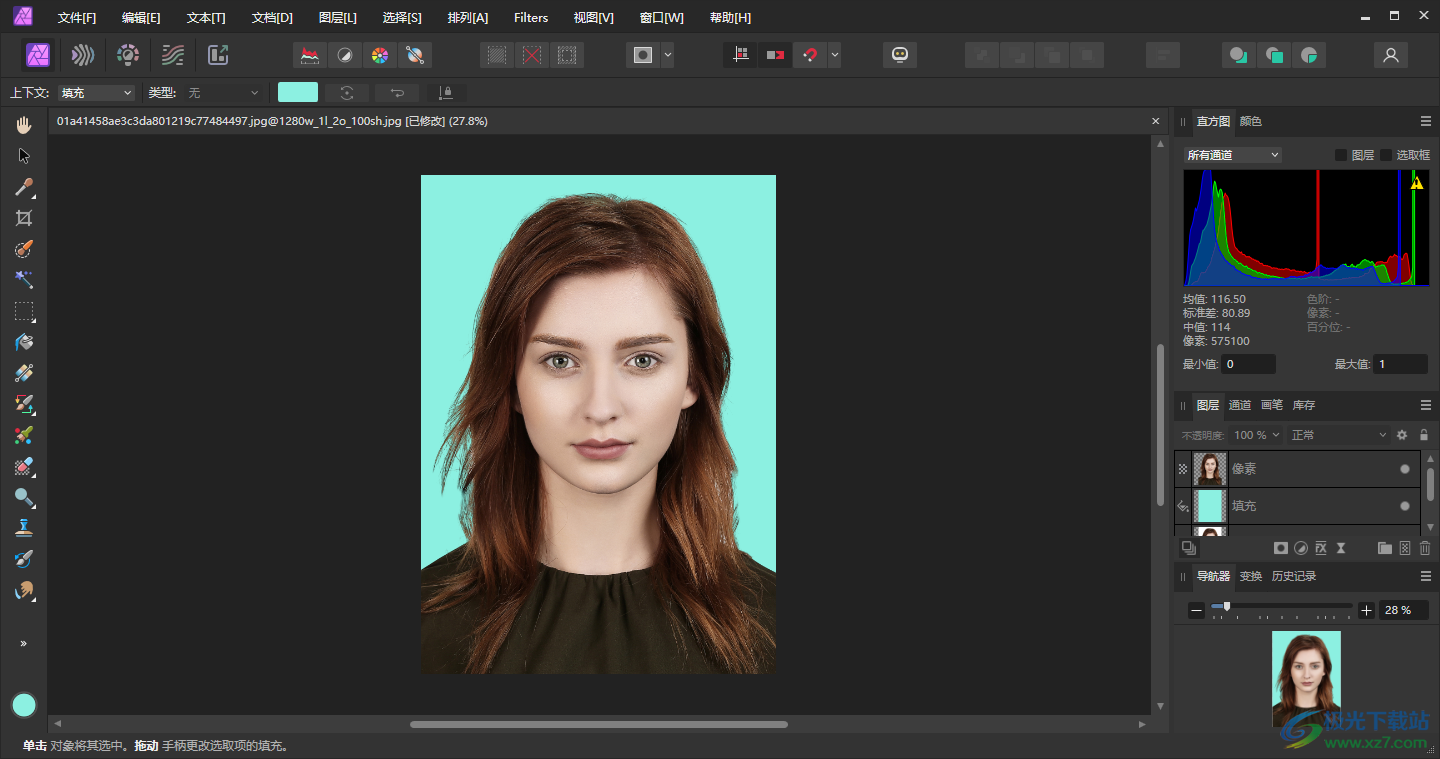The height and width of the screenshot is (759, 1440).
Task: Select the Flood Fill bucket tool
Action: (24, 342)
